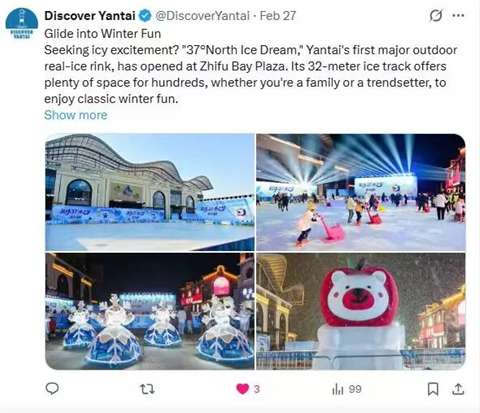480x413 pixels.
Task: Expand the post with Show more
Action: [x=76, y=115]
